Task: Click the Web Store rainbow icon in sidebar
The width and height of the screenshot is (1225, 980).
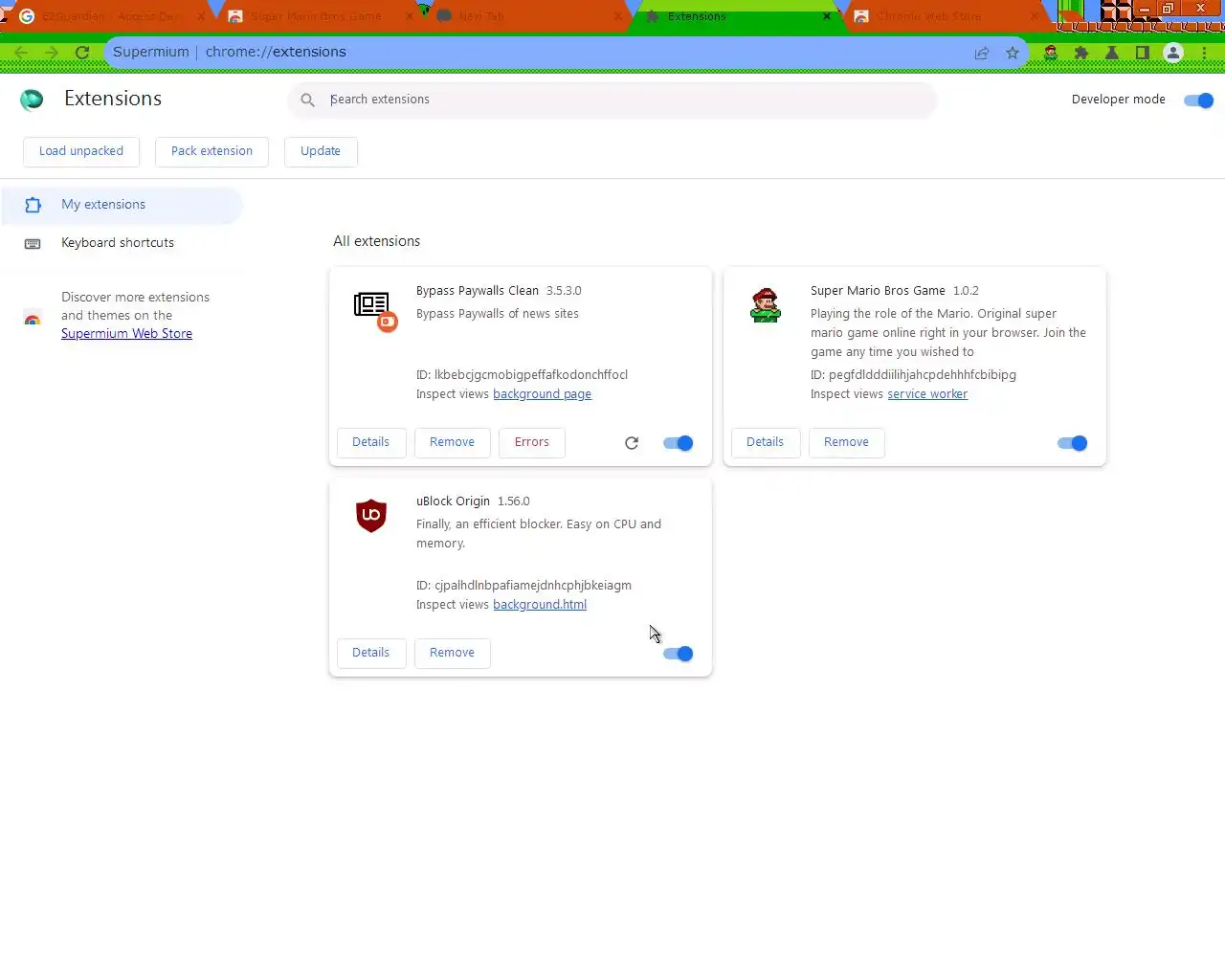Action: [33, 319]
